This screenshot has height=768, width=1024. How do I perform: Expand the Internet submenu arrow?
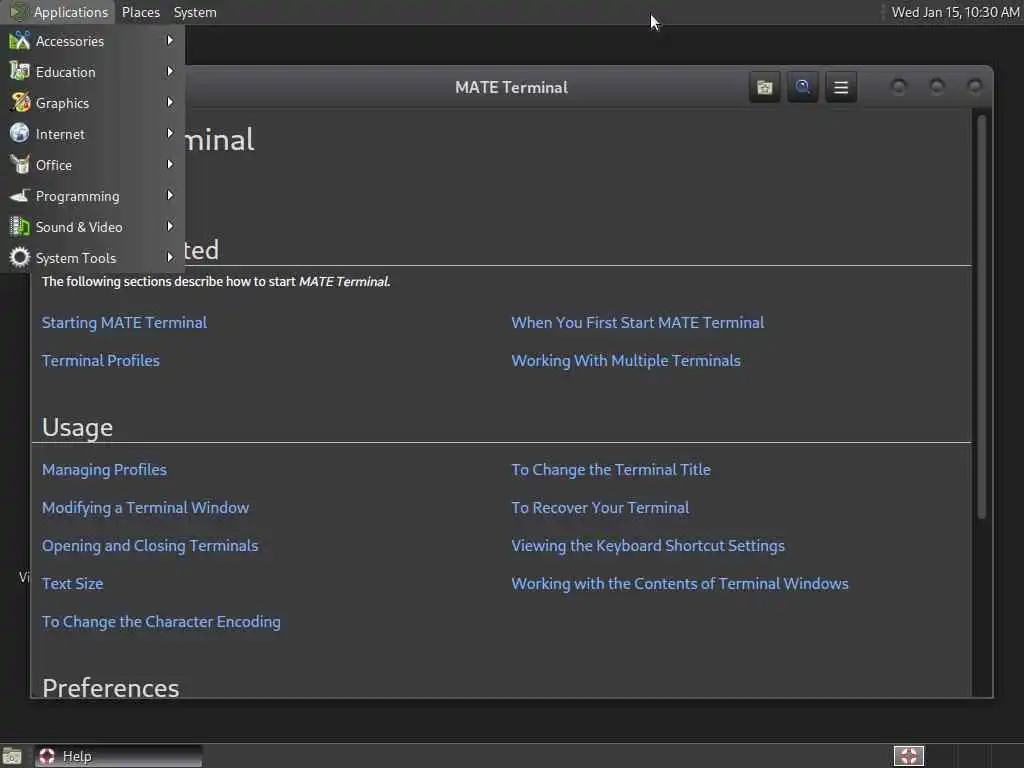[170, 133]
